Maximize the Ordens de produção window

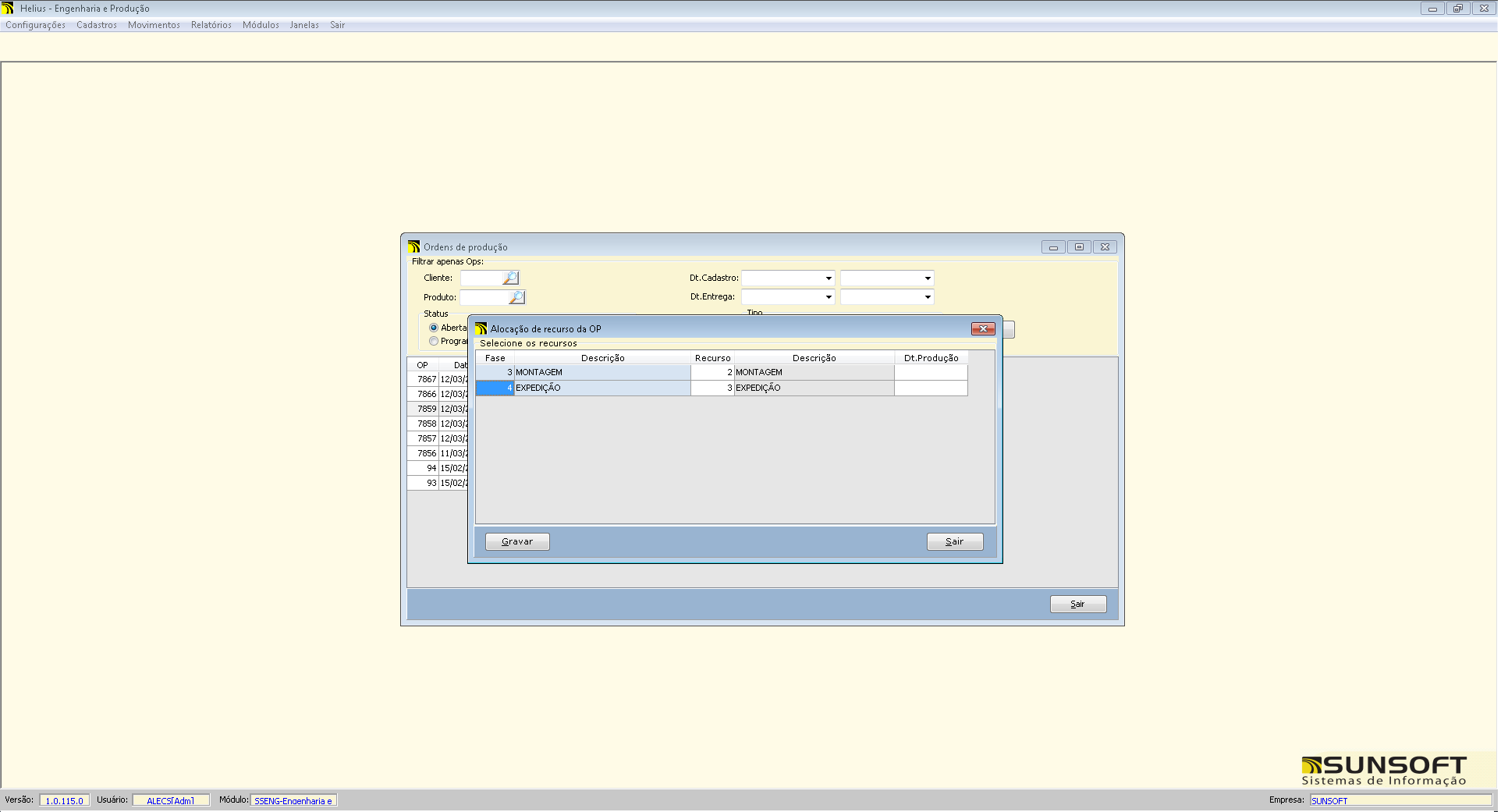click(1079, 246)
